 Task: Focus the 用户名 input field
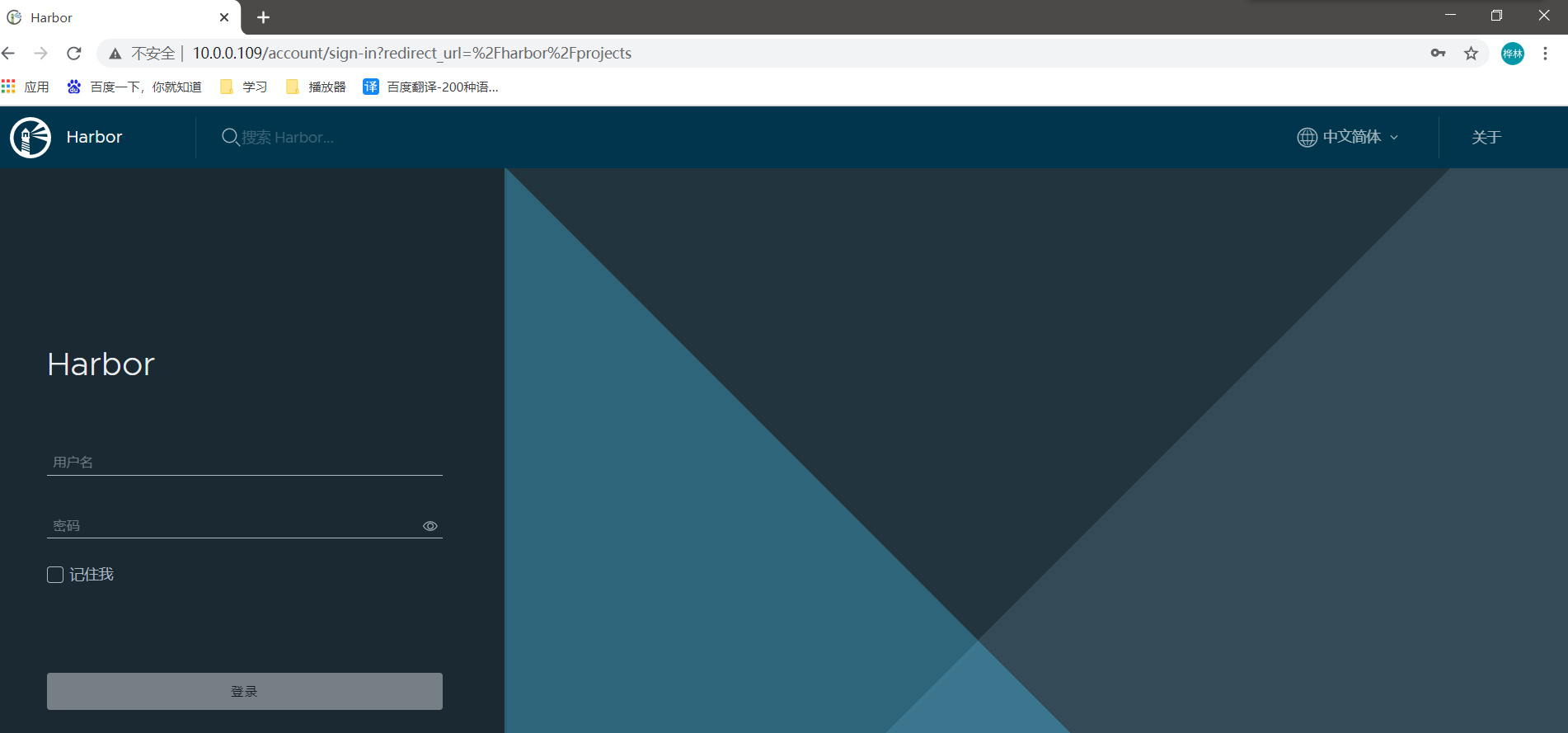245,462
